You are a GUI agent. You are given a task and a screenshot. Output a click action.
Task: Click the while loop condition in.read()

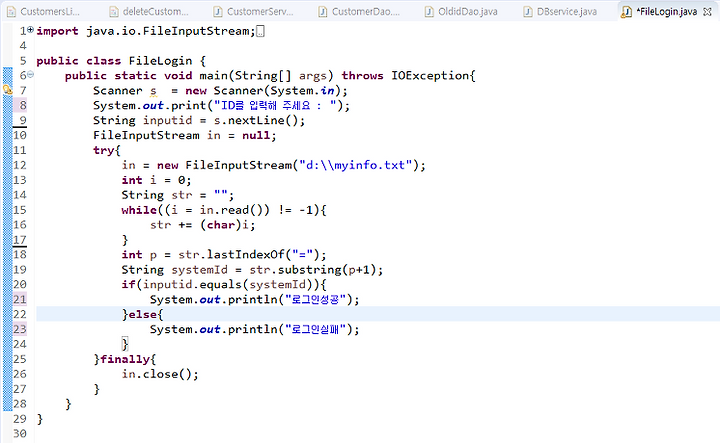(234, 210)
